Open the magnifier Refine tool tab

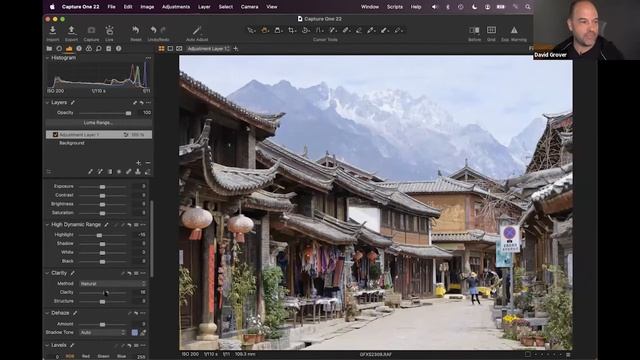(x=98, y=49)
